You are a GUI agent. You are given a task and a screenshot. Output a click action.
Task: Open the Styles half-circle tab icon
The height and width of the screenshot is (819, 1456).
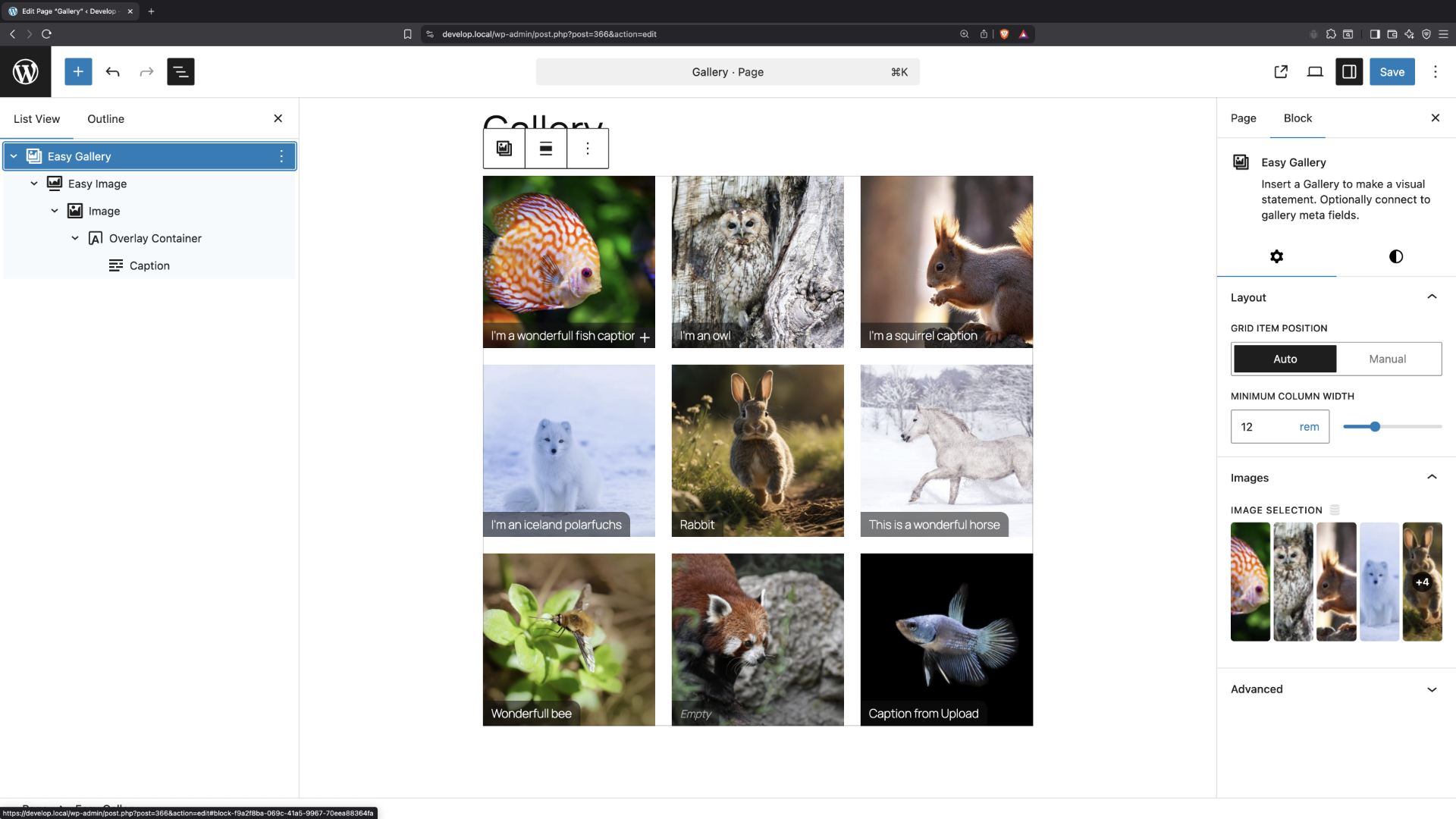point(1395,256)
